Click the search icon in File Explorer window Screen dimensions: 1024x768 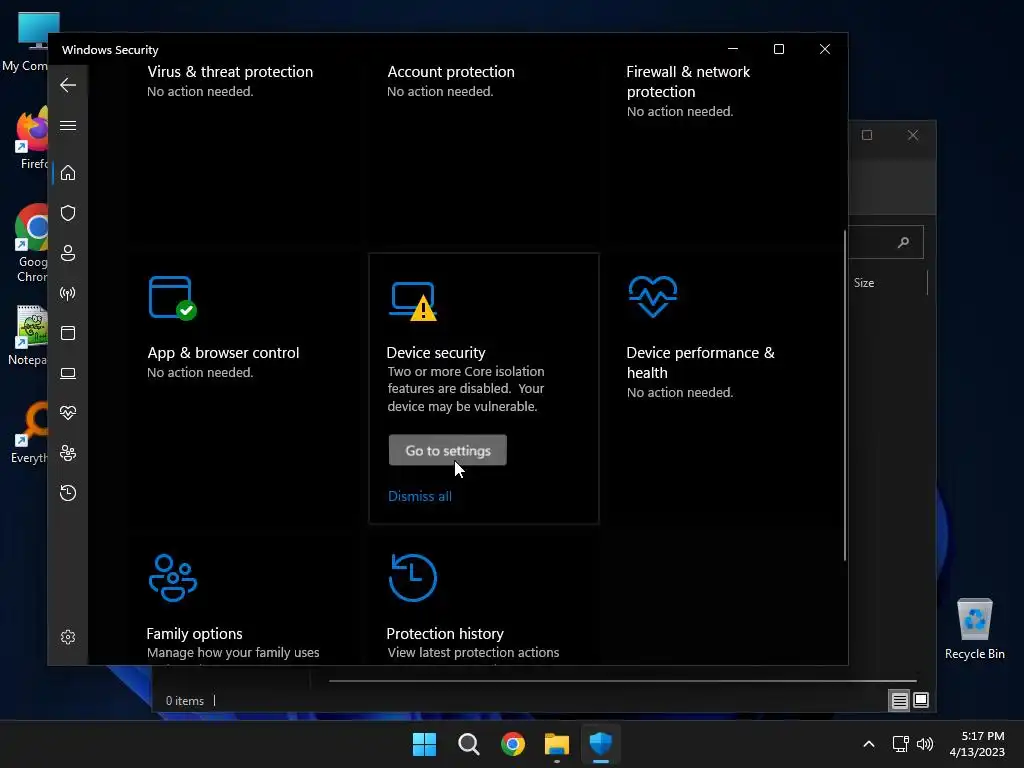[904, 242]
